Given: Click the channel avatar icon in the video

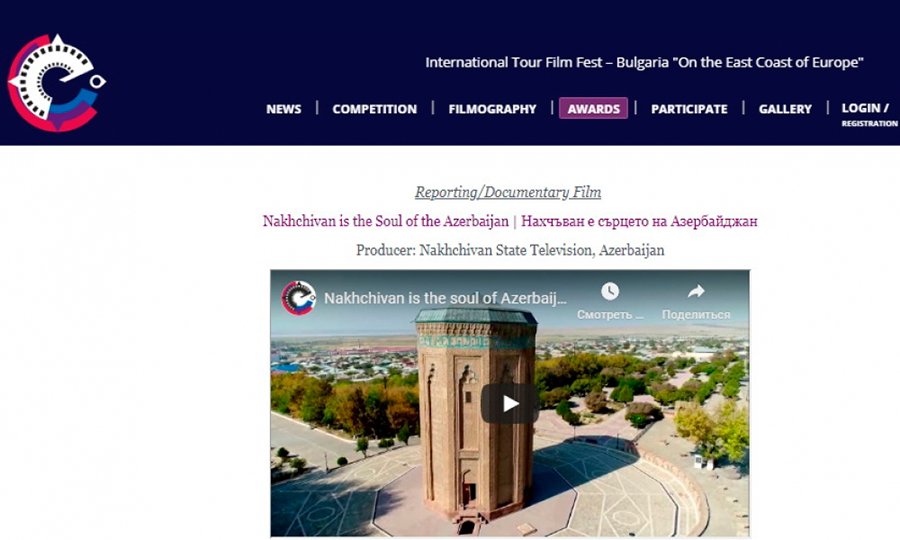Looking at the screenshot, I should coord(298,298).
